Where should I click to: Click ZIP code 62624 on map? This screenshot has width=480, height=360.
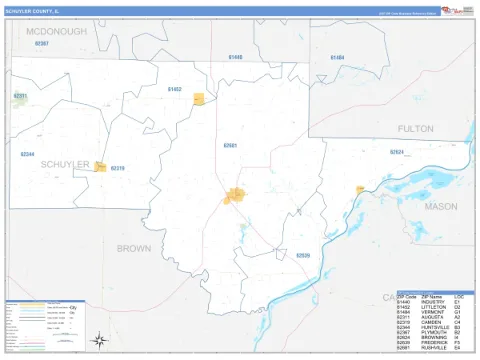click(397, 152)
